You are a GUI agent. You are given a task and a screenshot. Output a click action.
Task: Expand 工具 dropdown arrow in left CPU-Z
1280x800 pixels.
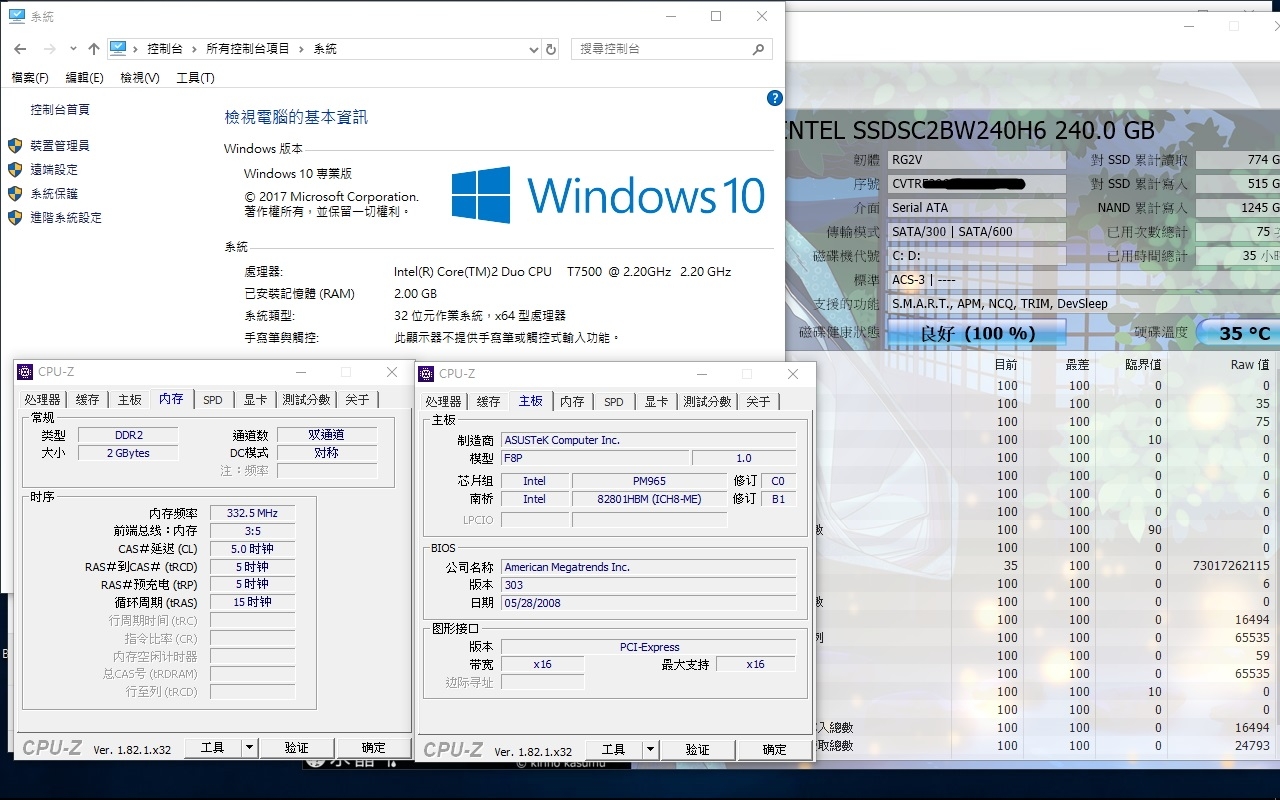coord(250,747)
